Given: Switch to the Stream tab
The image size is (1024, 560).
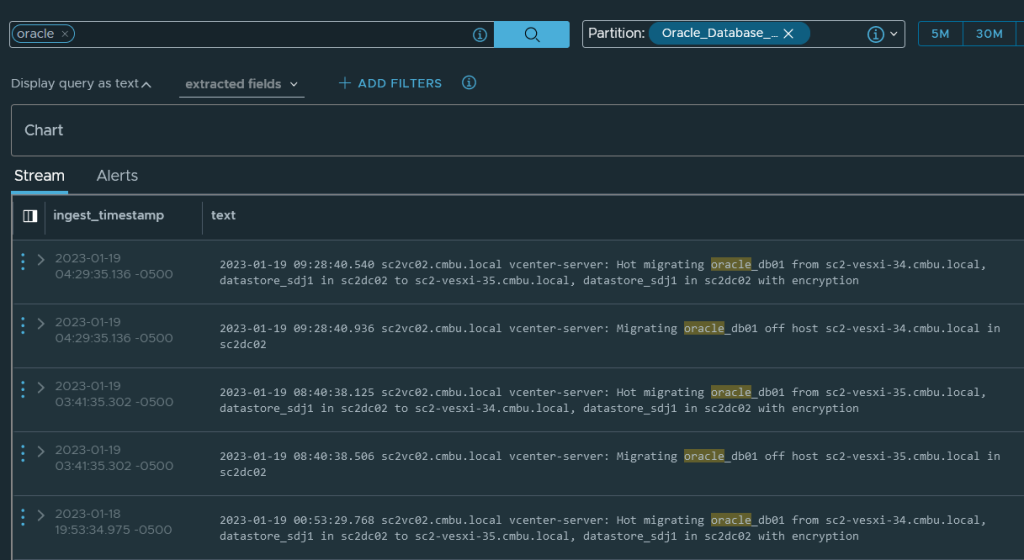Looking at the screenshot, I should pos(39,176).
